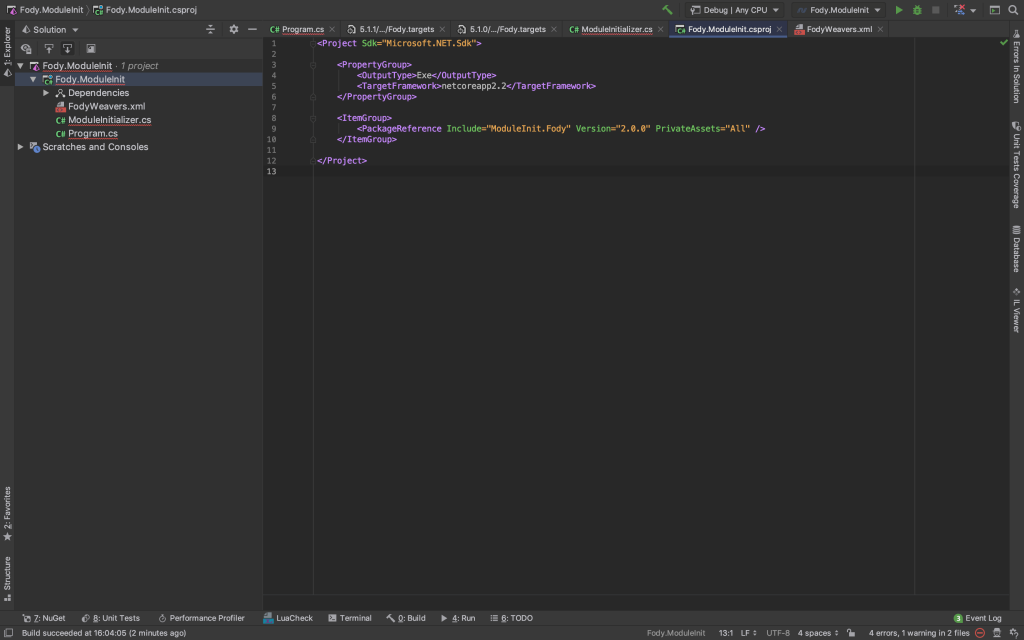Image resolution: width=1024 pixels, height=640 pixels.
Task: Click the toolbar icon with the red X
Action: coord(959,10)
